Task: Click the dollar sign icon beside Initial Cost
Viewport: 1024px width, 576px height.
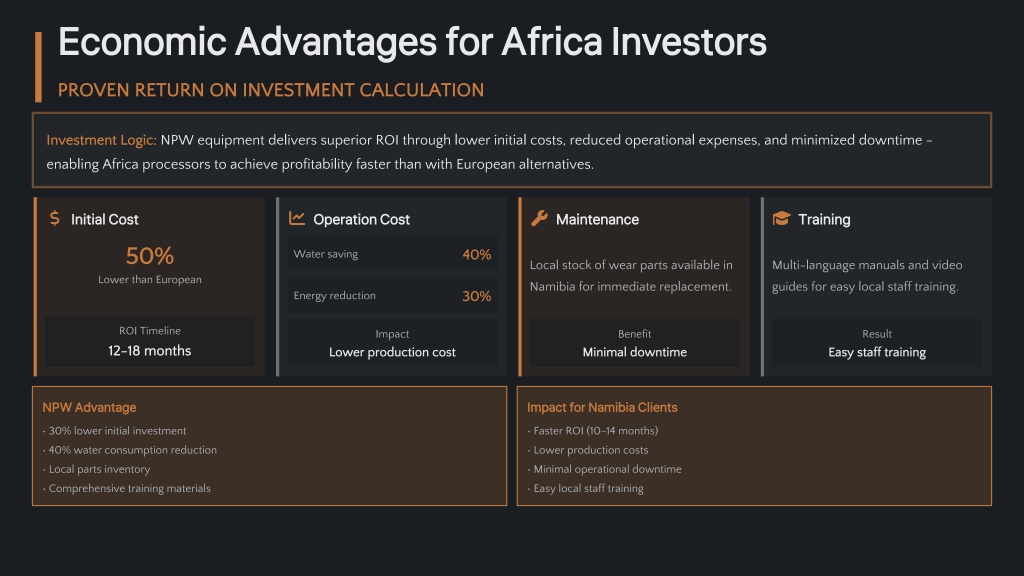Action: click(55, 219)
